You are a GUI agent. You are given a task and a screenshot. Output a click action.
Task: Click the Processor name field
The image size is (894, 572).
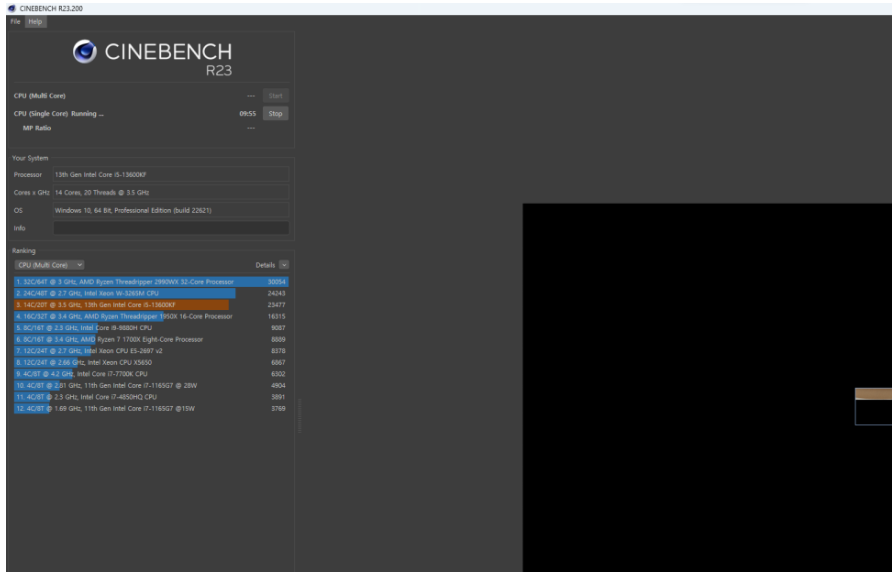click(170, 175)
